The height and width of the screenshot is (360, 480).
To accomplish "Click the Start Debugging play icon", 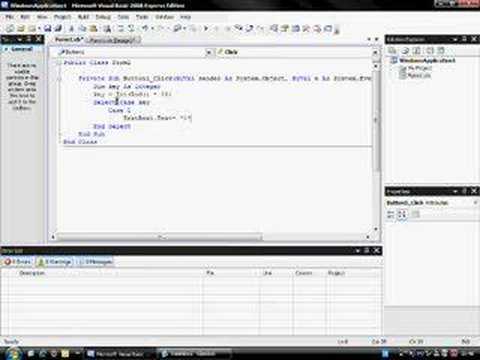I will (x=206, y=29).
